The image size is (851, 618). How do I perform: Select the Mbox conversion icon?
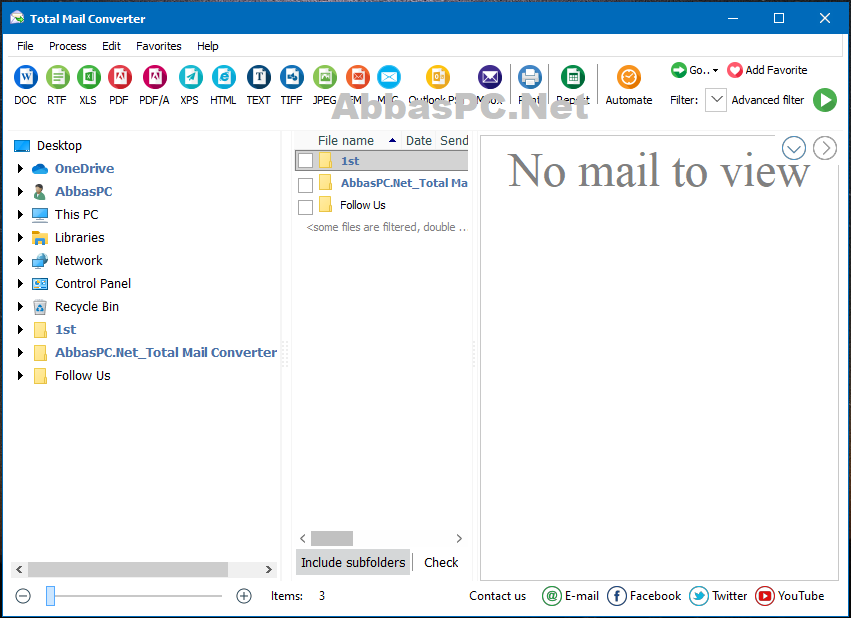click(x=490, y=77)
